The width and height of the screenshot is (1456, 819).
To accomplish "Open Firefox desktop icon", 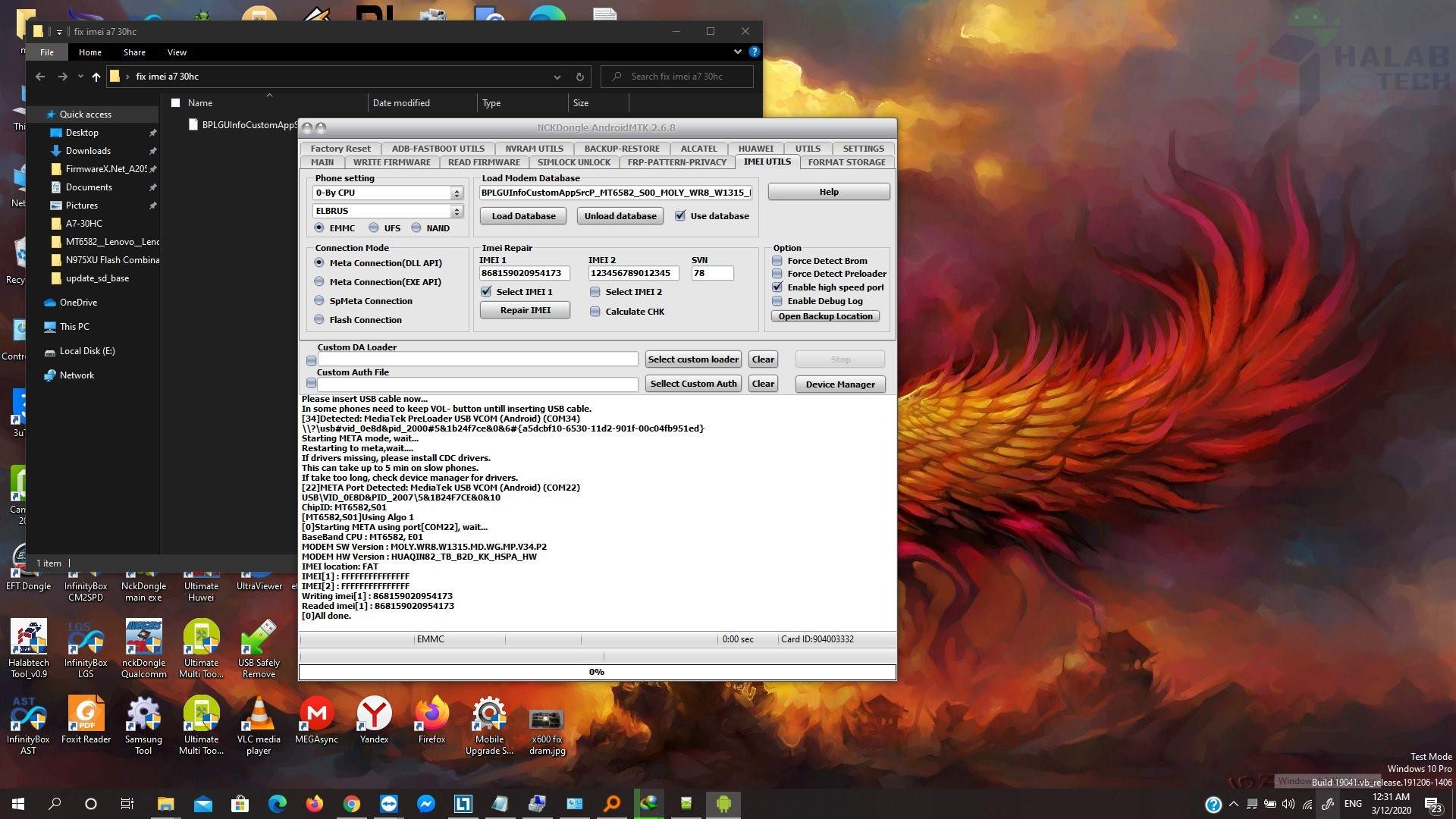I will click(431, 720).
